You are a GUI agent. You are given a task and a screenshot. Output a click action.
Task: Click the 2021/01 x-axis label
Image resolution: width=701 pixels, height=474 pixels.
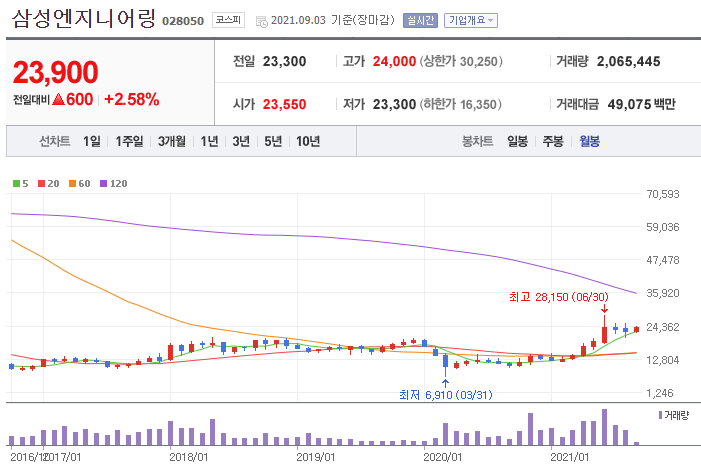pyautogui.click(x=570, y=457)
